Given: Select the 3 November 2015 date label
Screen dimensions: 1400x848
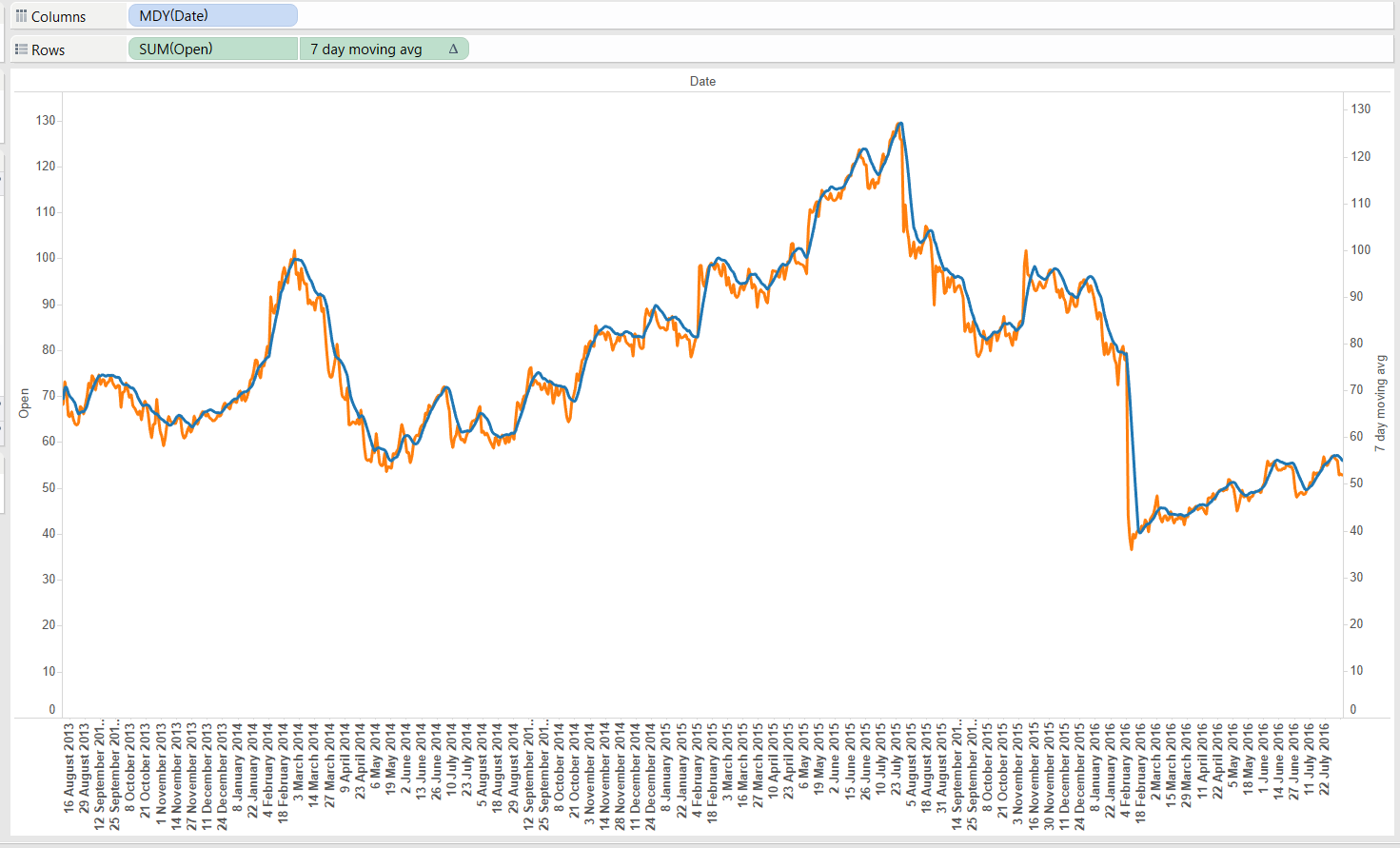Looking at the screenshot, I should 1017,775.
